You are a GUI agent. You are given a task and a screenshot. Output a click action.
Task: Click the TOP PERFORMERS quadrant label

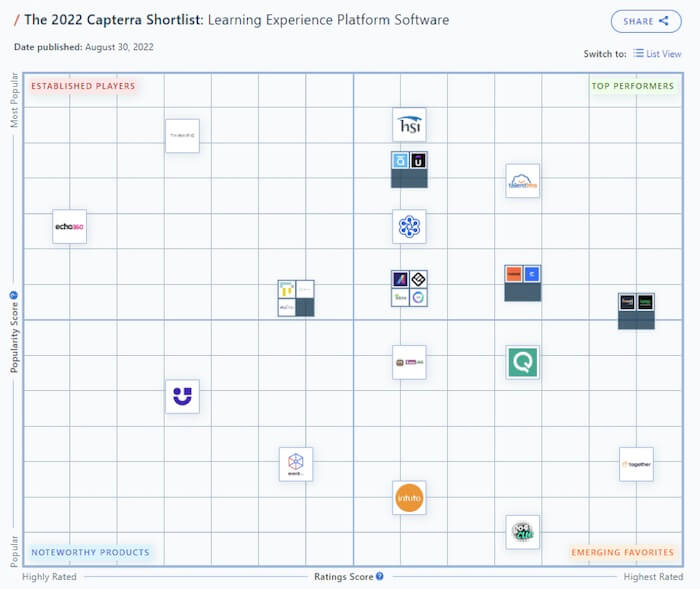633,86
